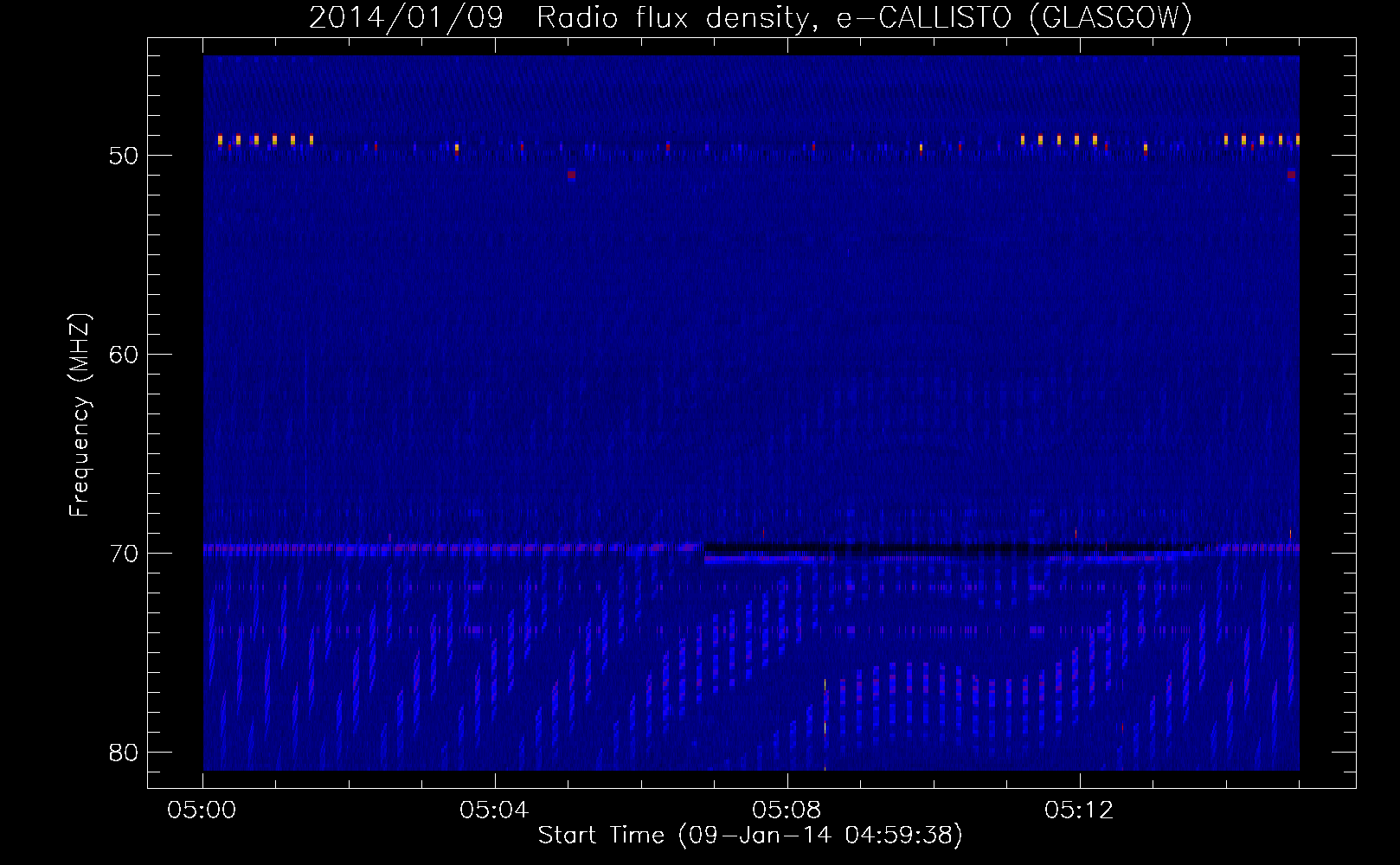Click the 'Start Time (09-Jan-14 04:59:38)' label
The image size is (1400, 865).
click(750, 836)
